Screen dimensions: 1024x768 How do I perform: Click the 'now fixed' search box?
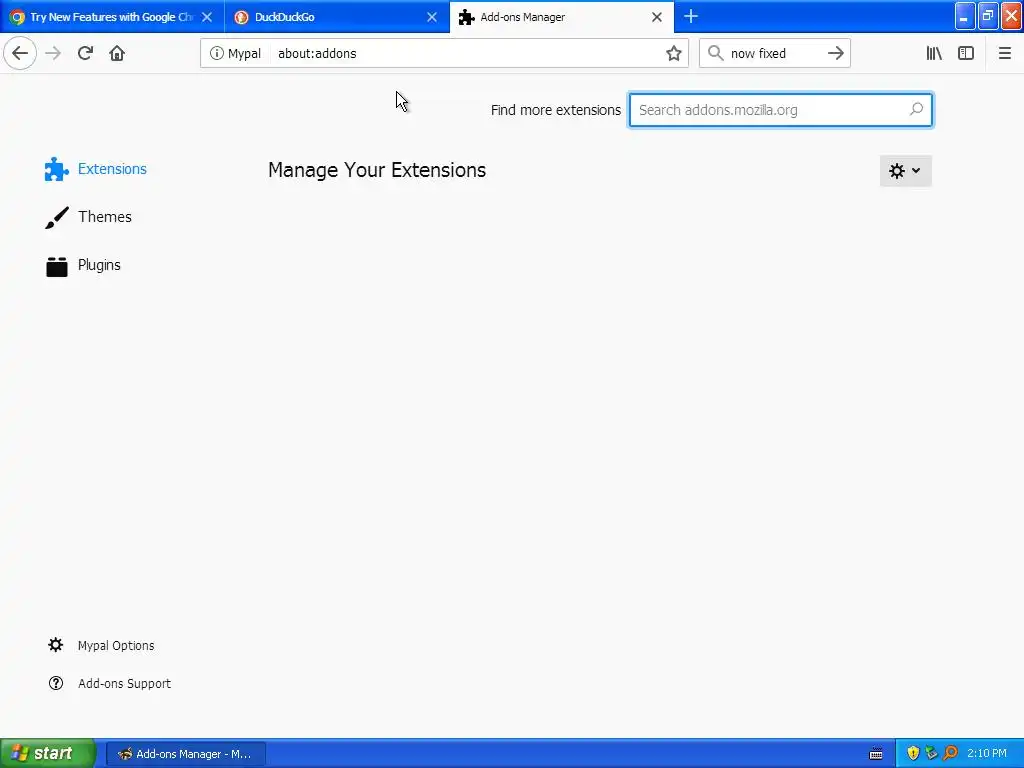click(773, 54)
